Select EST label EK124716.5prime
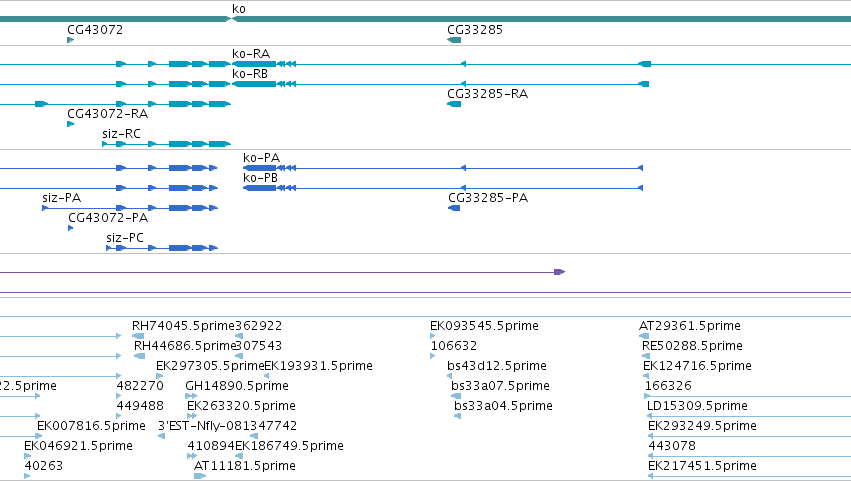This screenshot has height=481, width=851. coord(697,366)
